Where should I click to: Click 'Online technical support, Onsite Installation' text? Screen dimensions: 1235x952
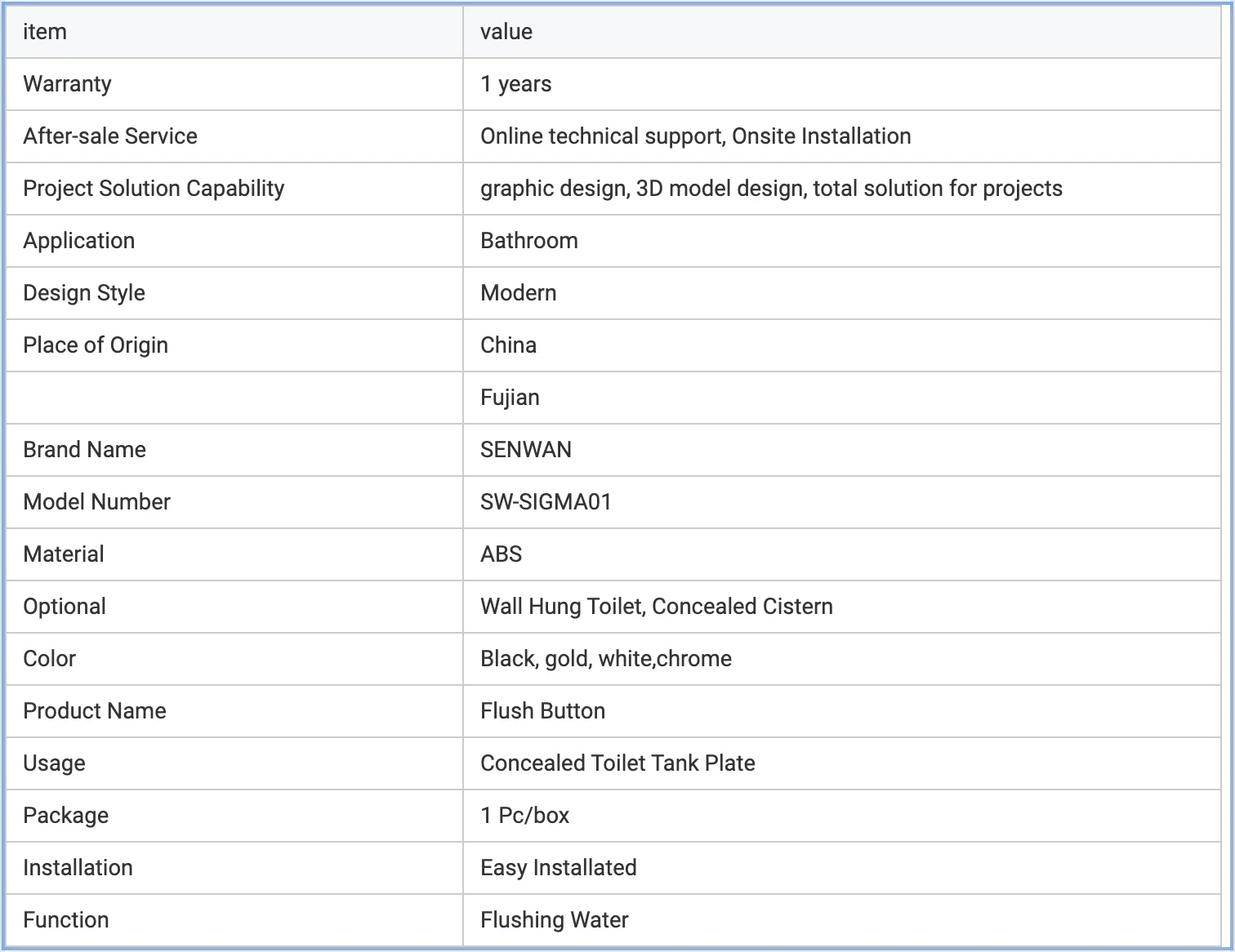[695, 136]
